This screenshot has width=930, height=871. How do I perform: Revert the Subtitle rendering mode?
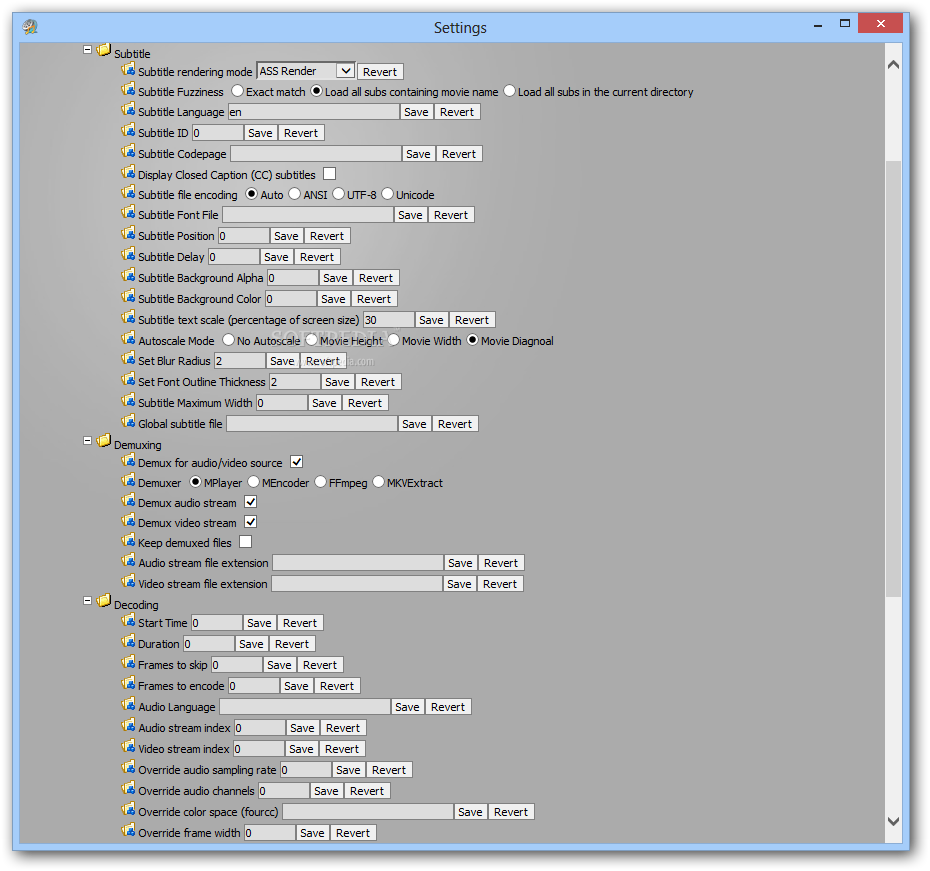click(x=380, y=72)
